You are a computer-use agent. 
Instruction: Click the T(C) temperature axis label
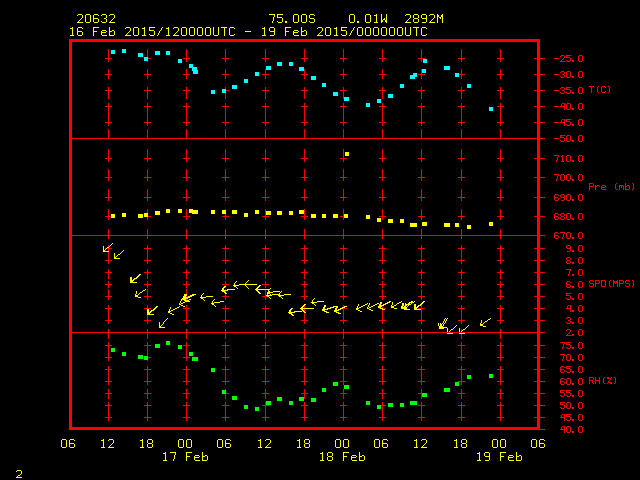(x=601, y=89)
